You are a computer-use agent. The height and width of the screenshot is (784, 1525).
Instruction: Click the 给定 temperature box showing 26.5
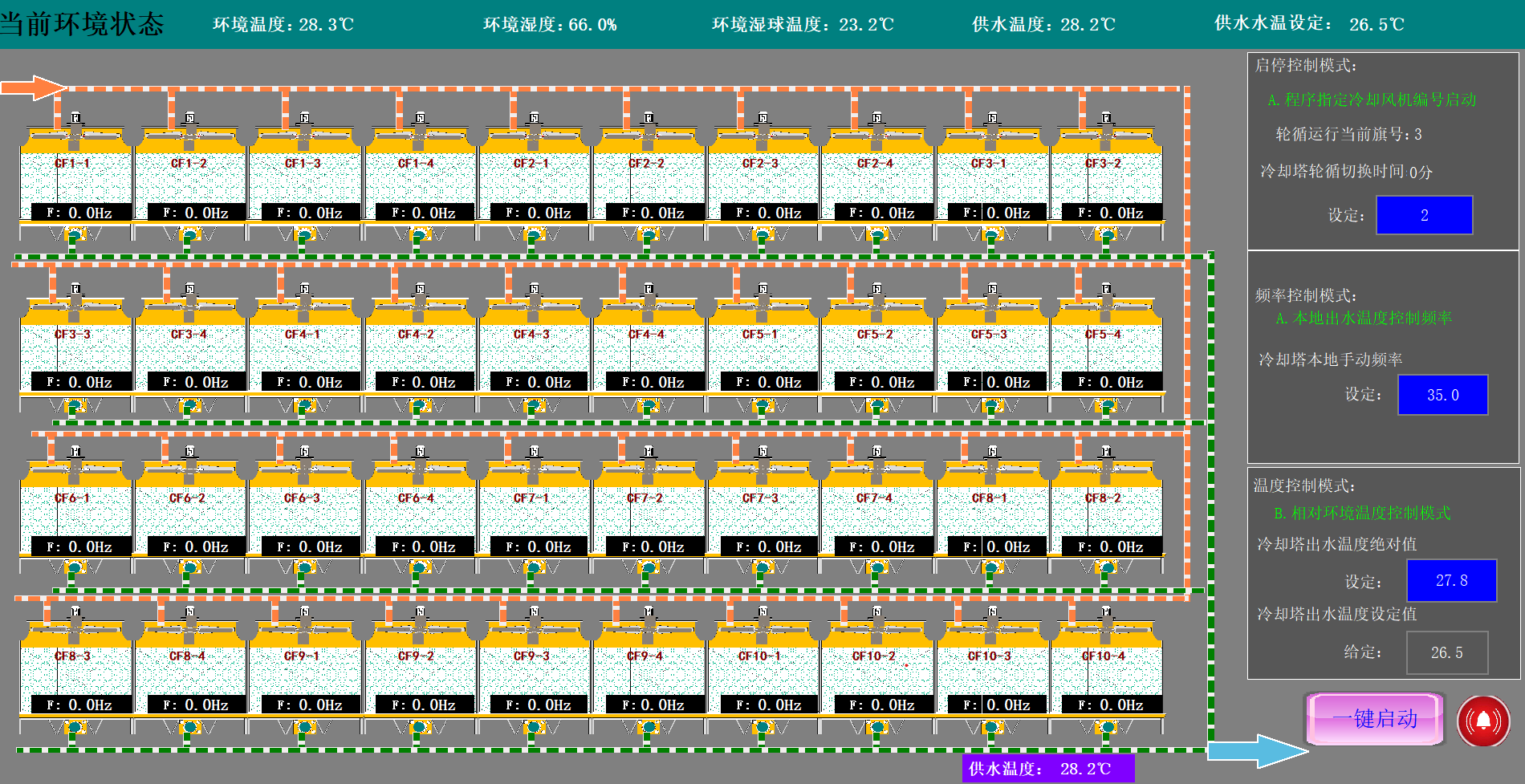(x=1446, y=652)
